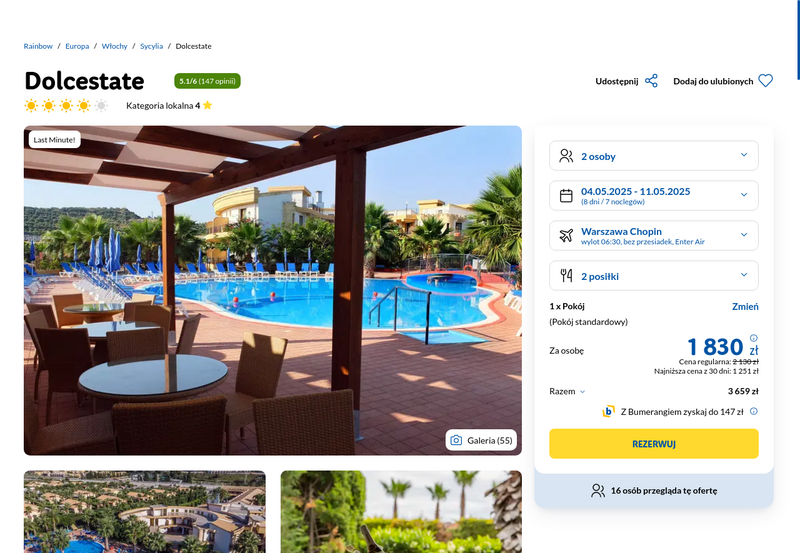
Task: Go to Sycylia in breadcrumb
Action: tap(152, 46)
